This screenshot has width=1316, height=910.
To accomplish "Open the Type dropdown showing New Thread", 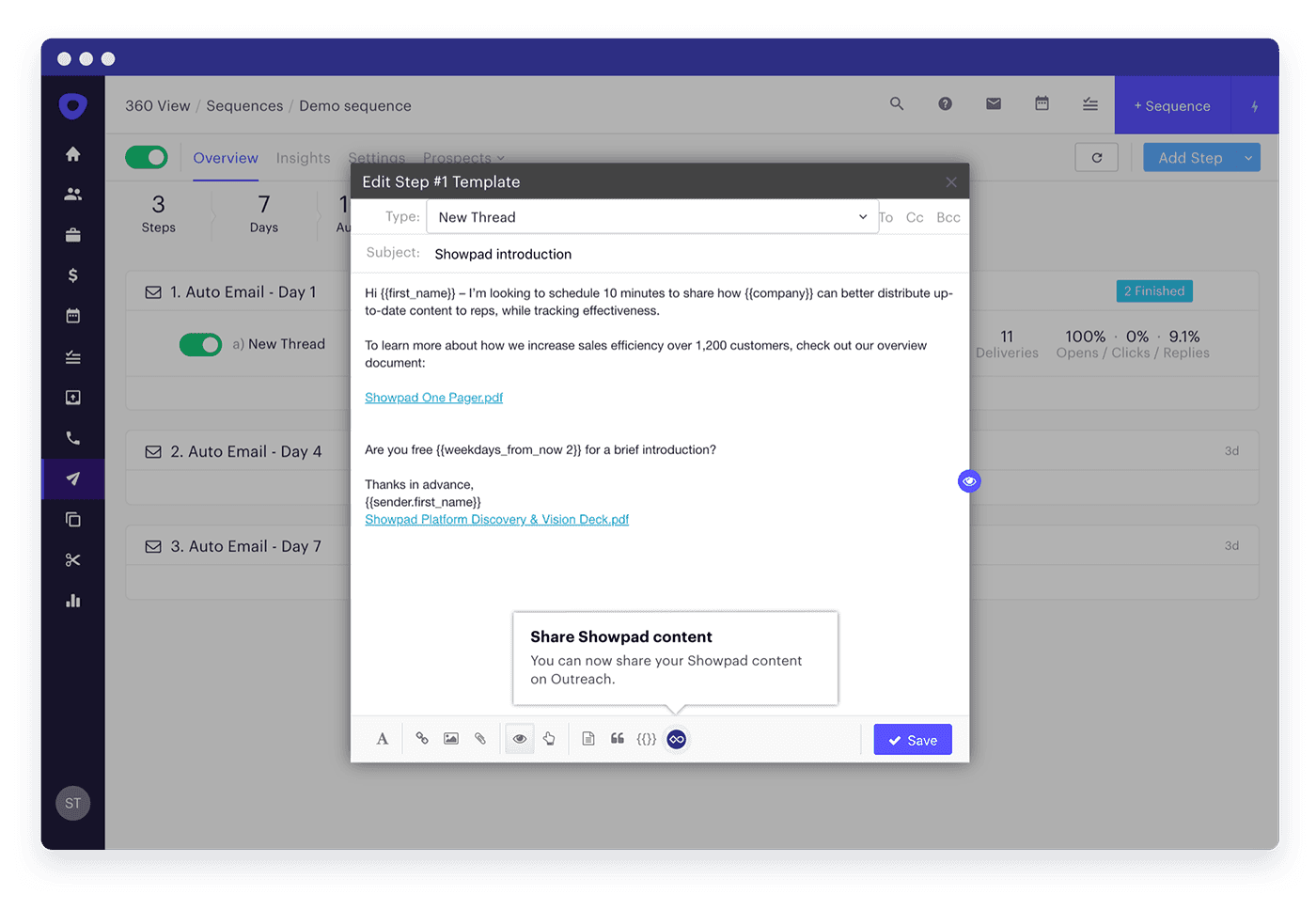I will 651,217.
